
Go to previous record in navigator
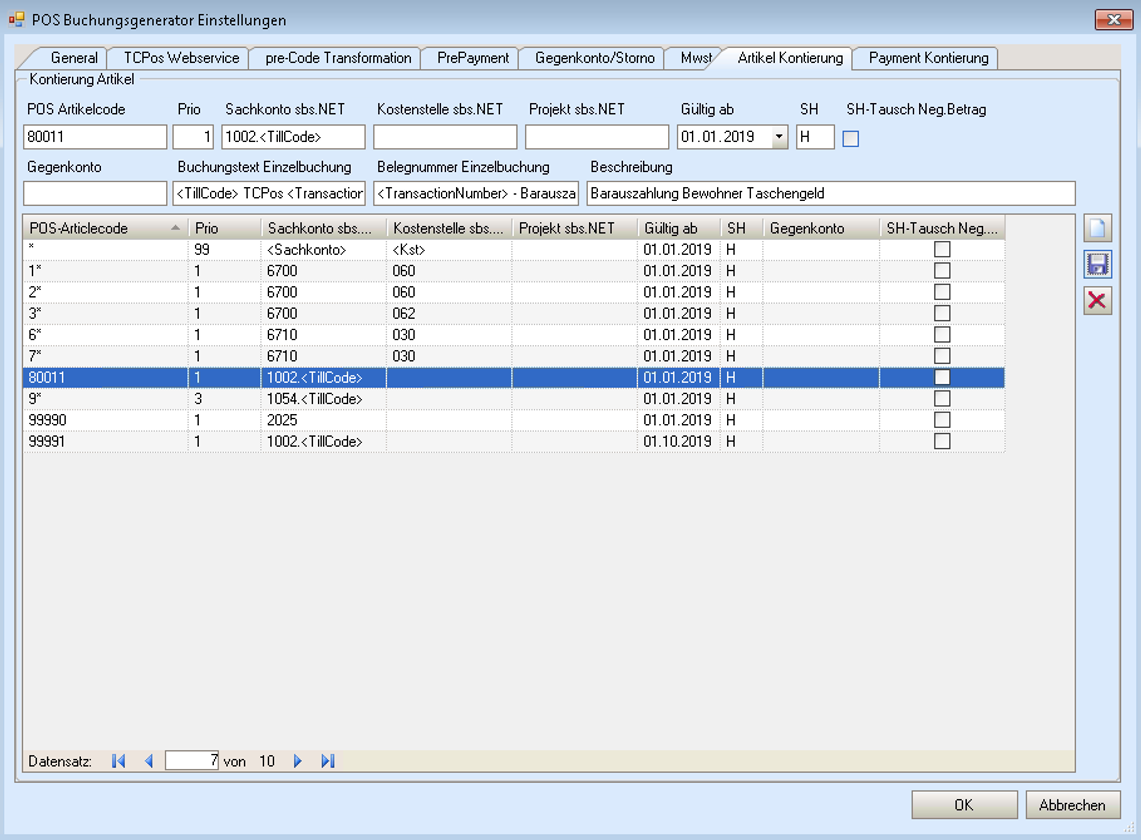click(149, 761)
